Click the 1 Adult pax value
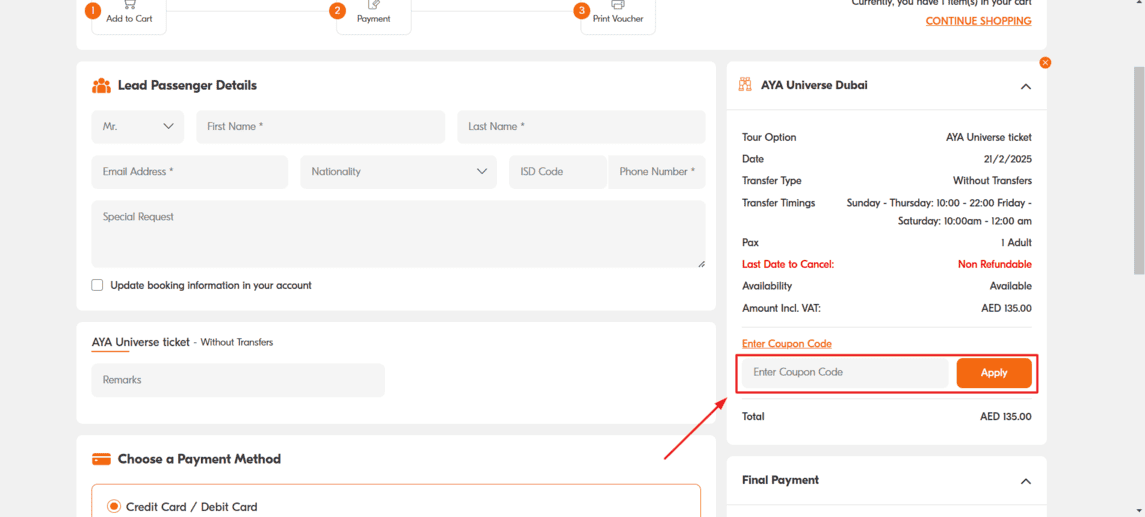The image size is (1145, 517). pos(1016,242)
